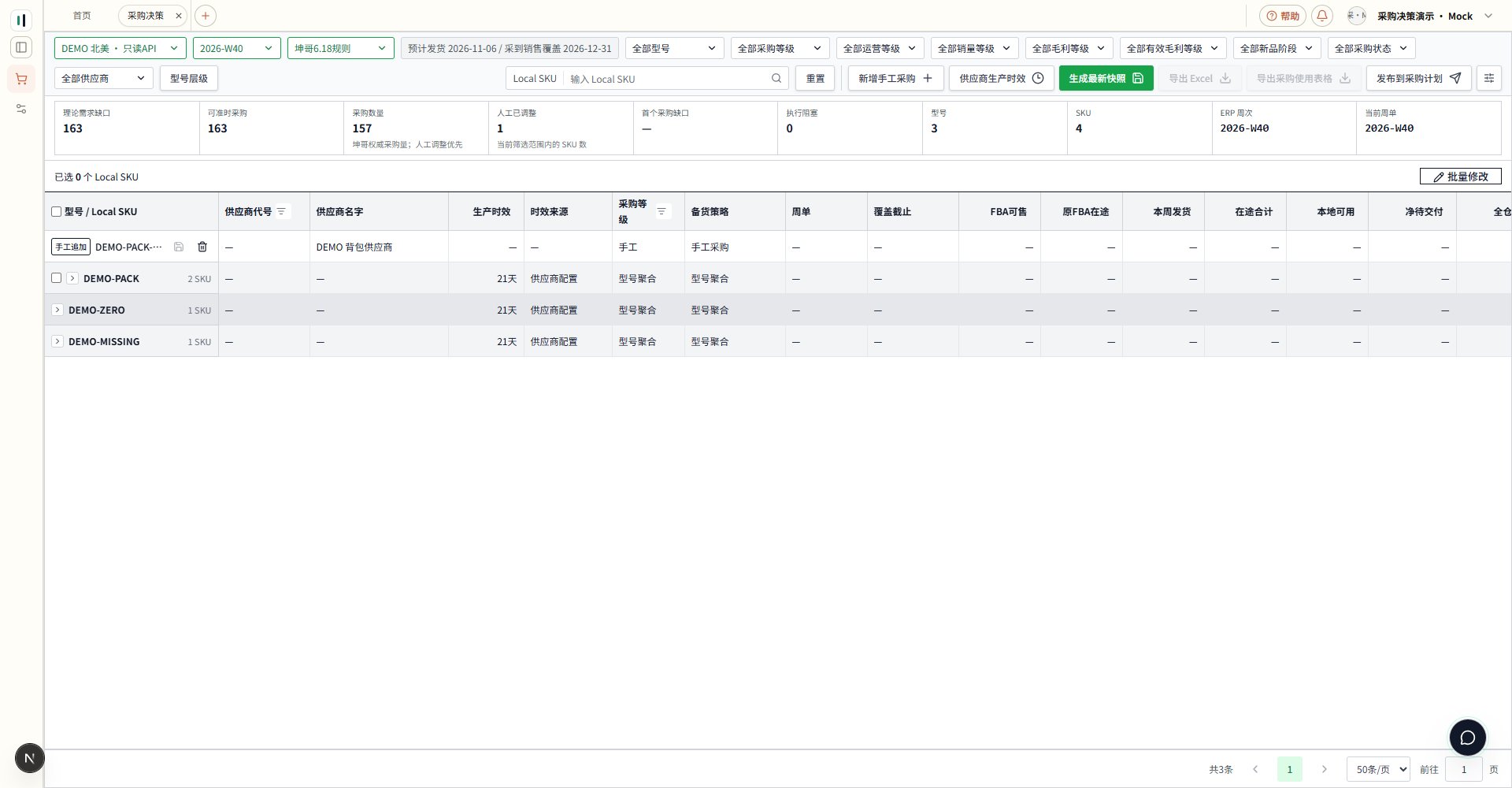
Task: Click the 帮助 help button
Action: pos(1283,16)
